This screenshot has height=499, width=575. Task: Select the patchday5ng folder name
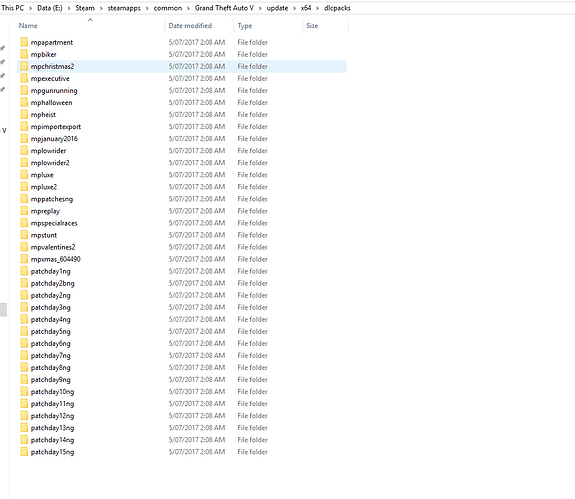[51, 331]
